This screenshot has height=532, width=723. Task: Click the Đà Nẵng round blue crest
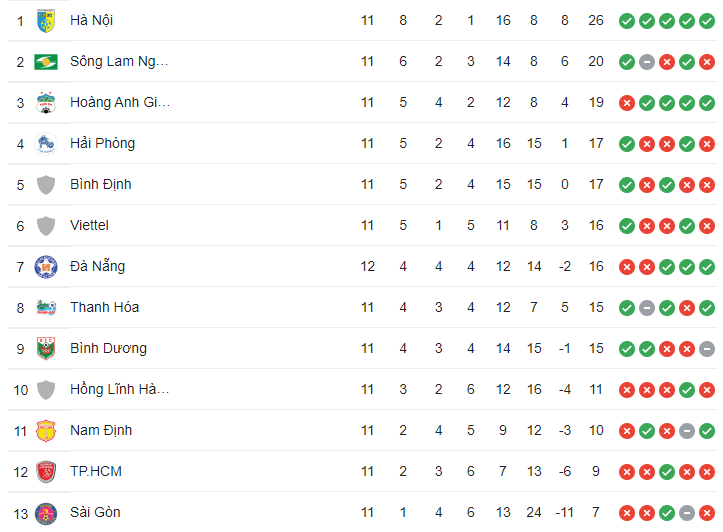point(46,267)
